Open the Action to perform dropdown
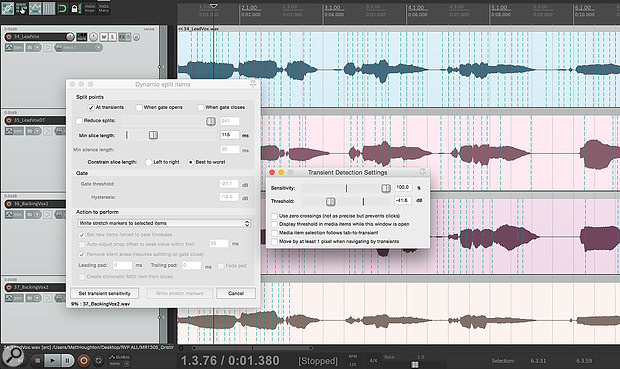620x369 pixels. pyautogui.click(x=164, y=223)
